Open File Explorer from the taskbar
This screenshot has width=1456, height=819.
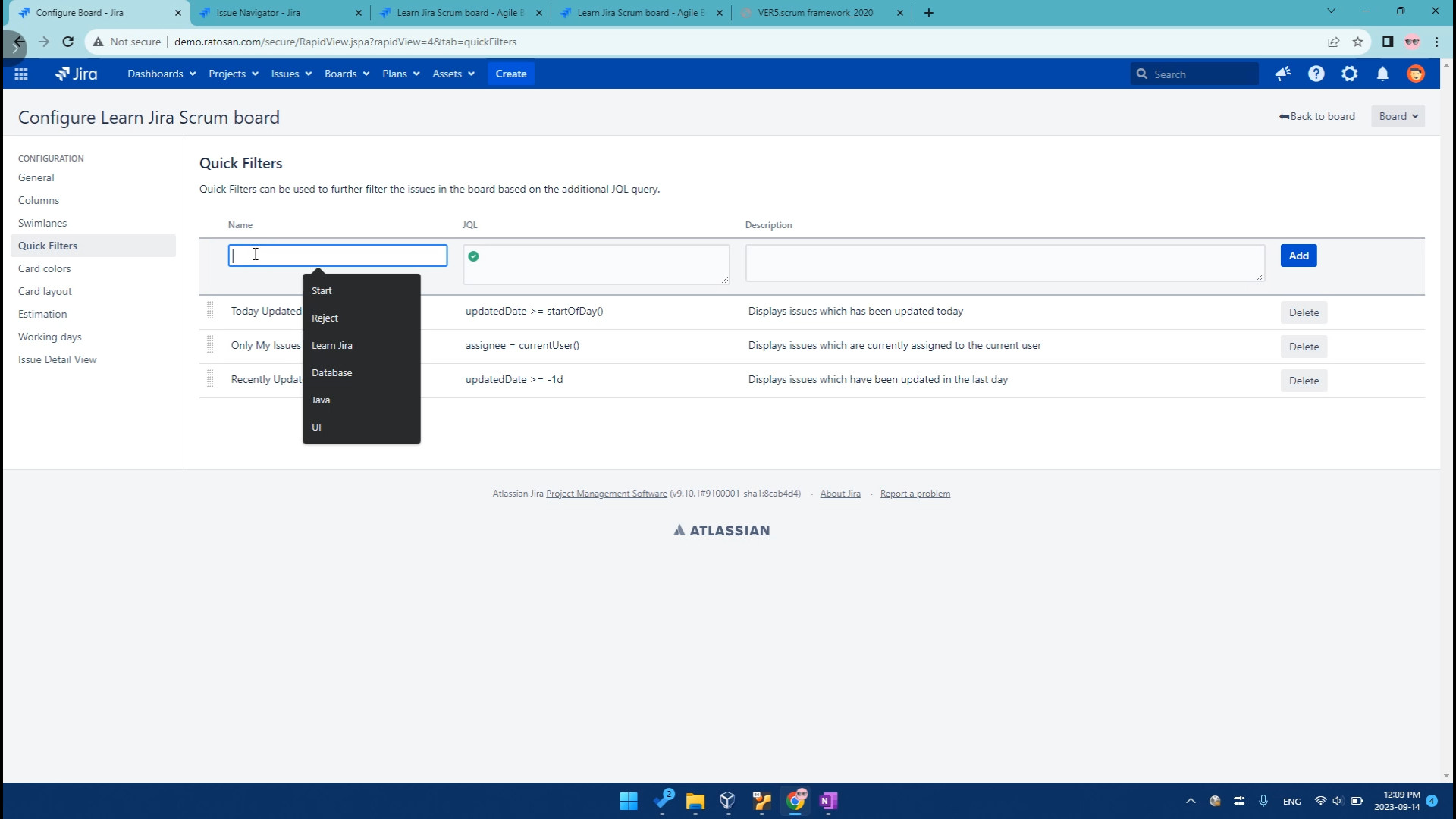click(x=695, y=801)
